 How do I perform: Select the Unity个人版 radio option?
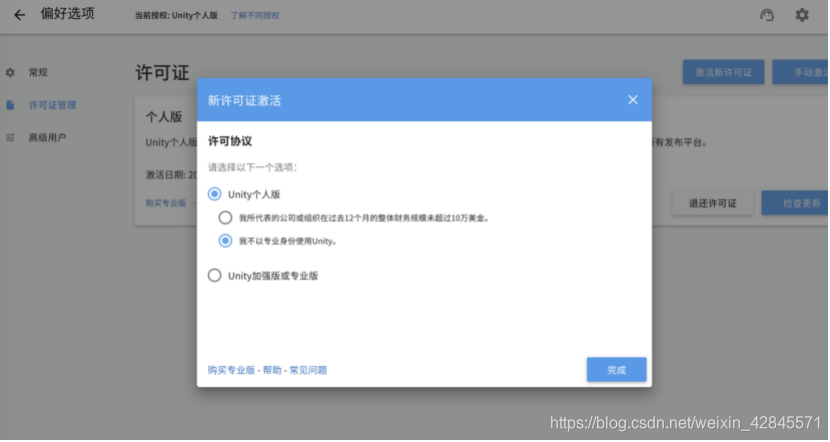[x=214, y=194]
